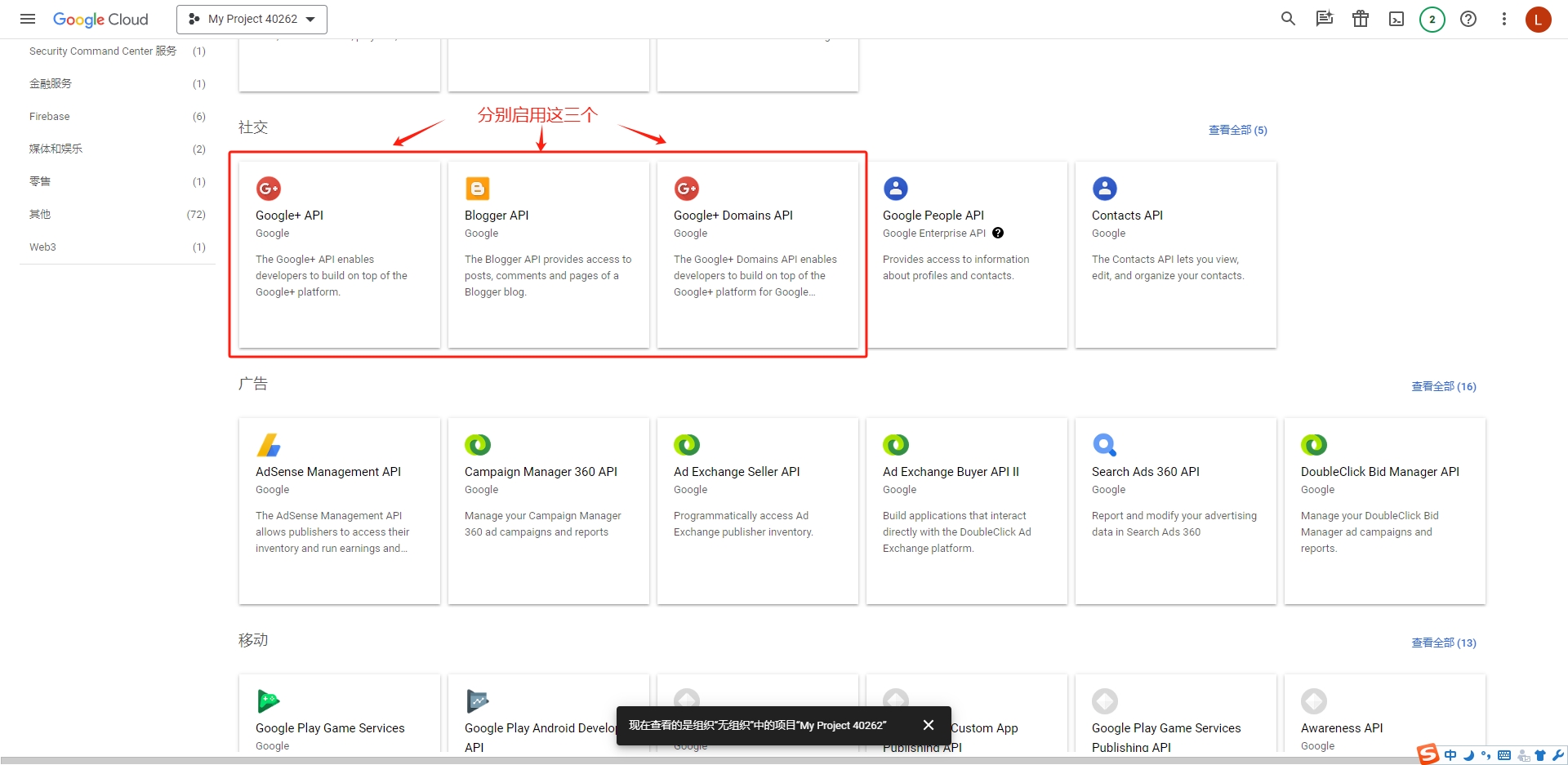This screenshot has width=1568, height=765.
Task: Open the Gemini chat assistant icon
Action: [1324, 19]
